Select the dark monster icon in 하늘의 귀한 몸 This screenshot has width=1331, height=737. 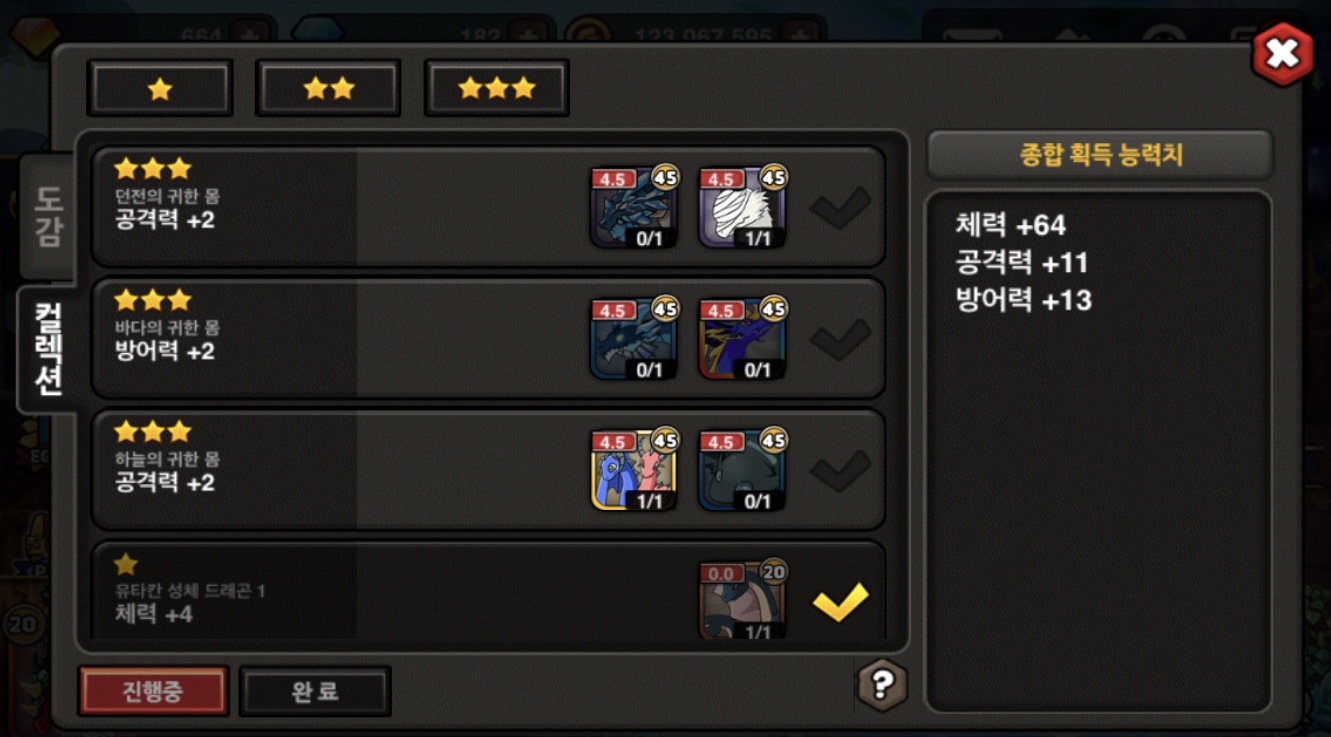(x=742, y=471)
